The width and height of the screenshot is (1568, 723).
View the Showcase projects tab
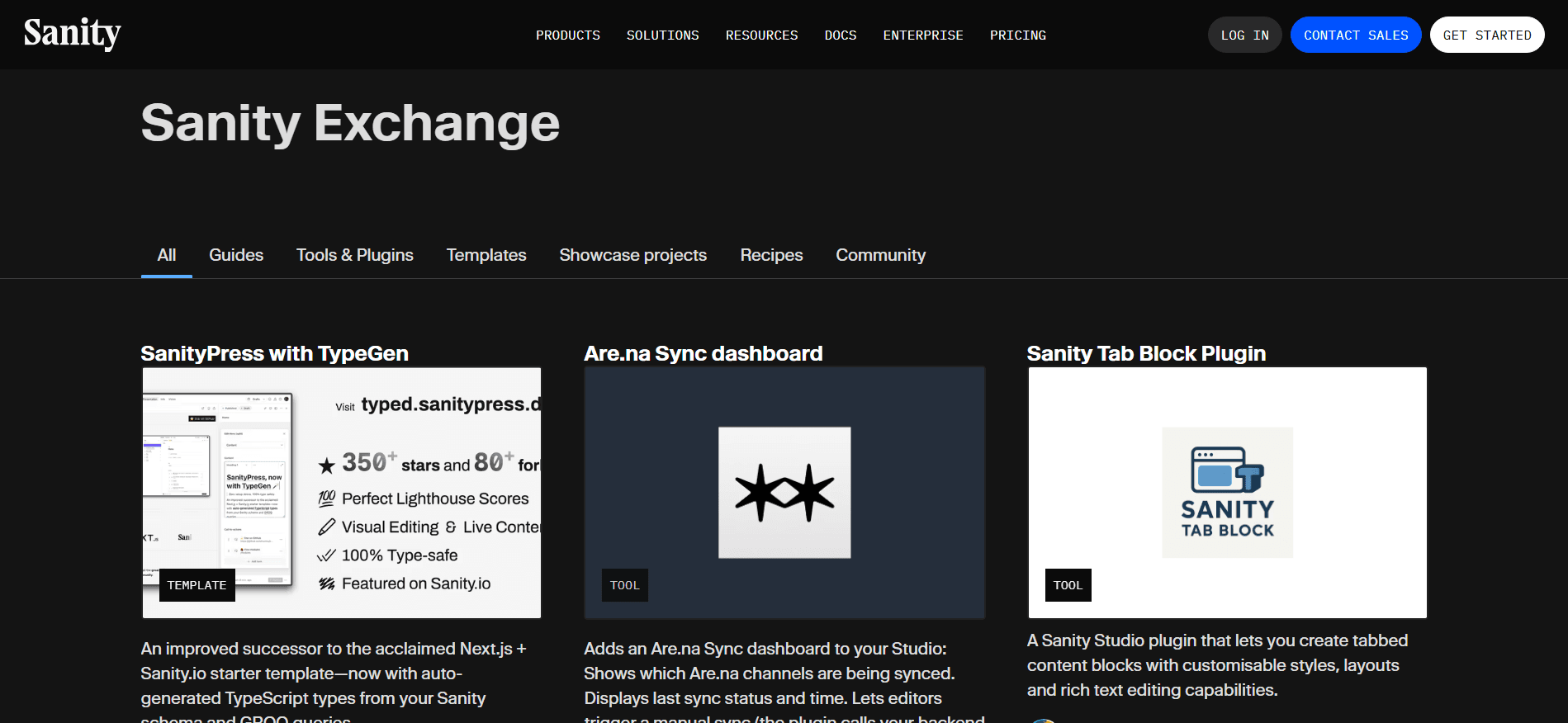click(x=632, y=255)
